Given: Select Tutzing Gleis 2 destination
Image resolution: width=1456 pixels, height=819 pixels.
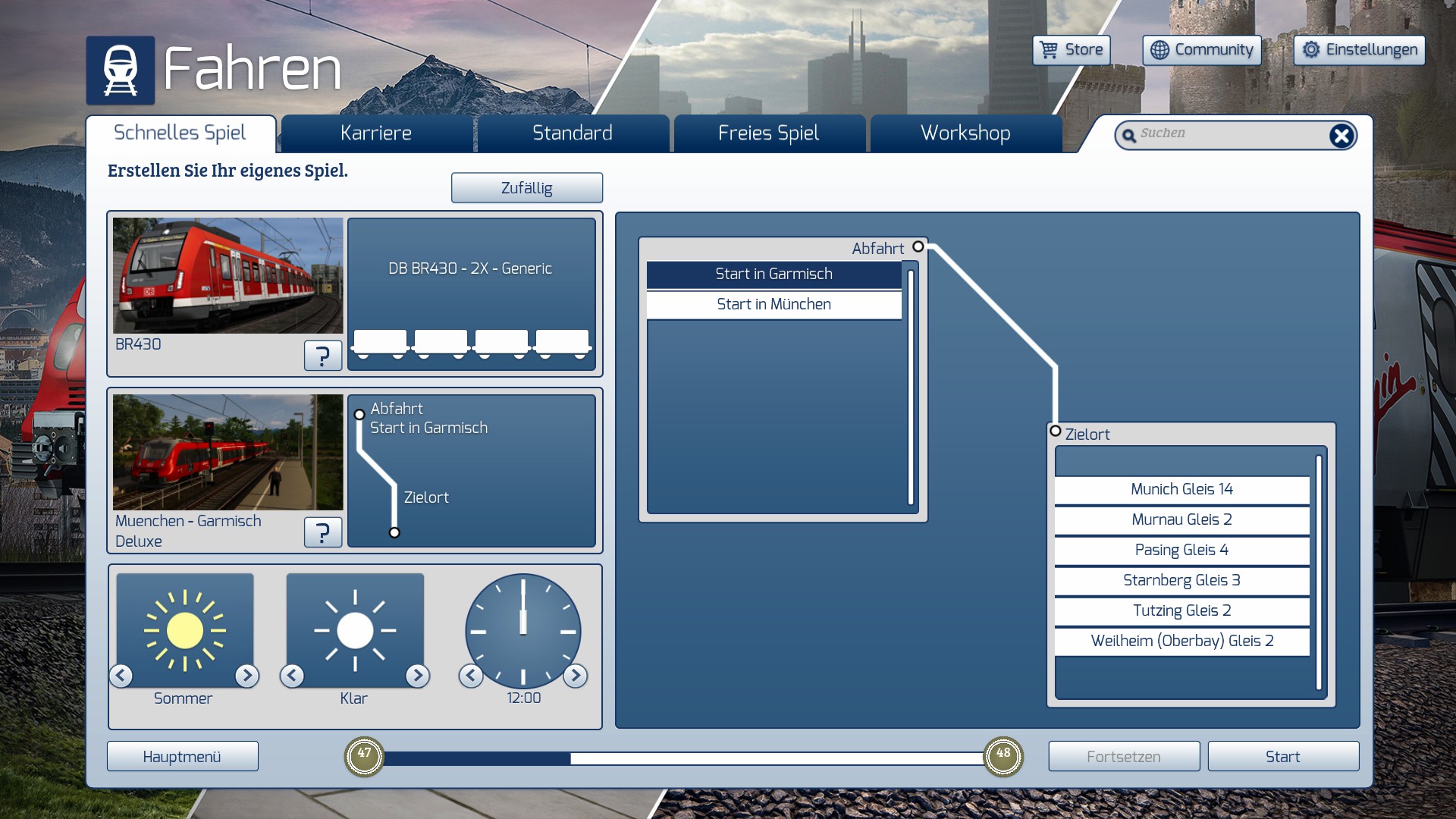Looking at the screenshot, I should [x=1181, y=610].
